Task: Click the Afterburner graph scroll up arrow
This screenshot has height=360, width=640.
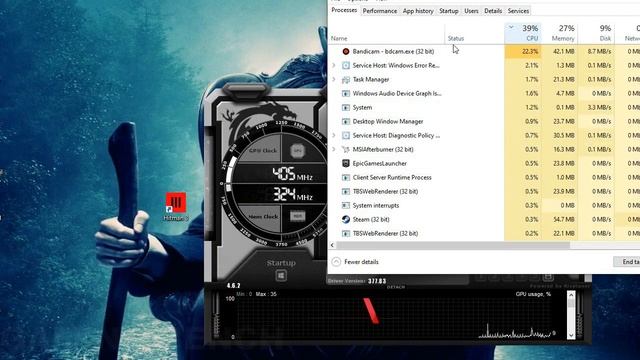Action: point(571,295)
